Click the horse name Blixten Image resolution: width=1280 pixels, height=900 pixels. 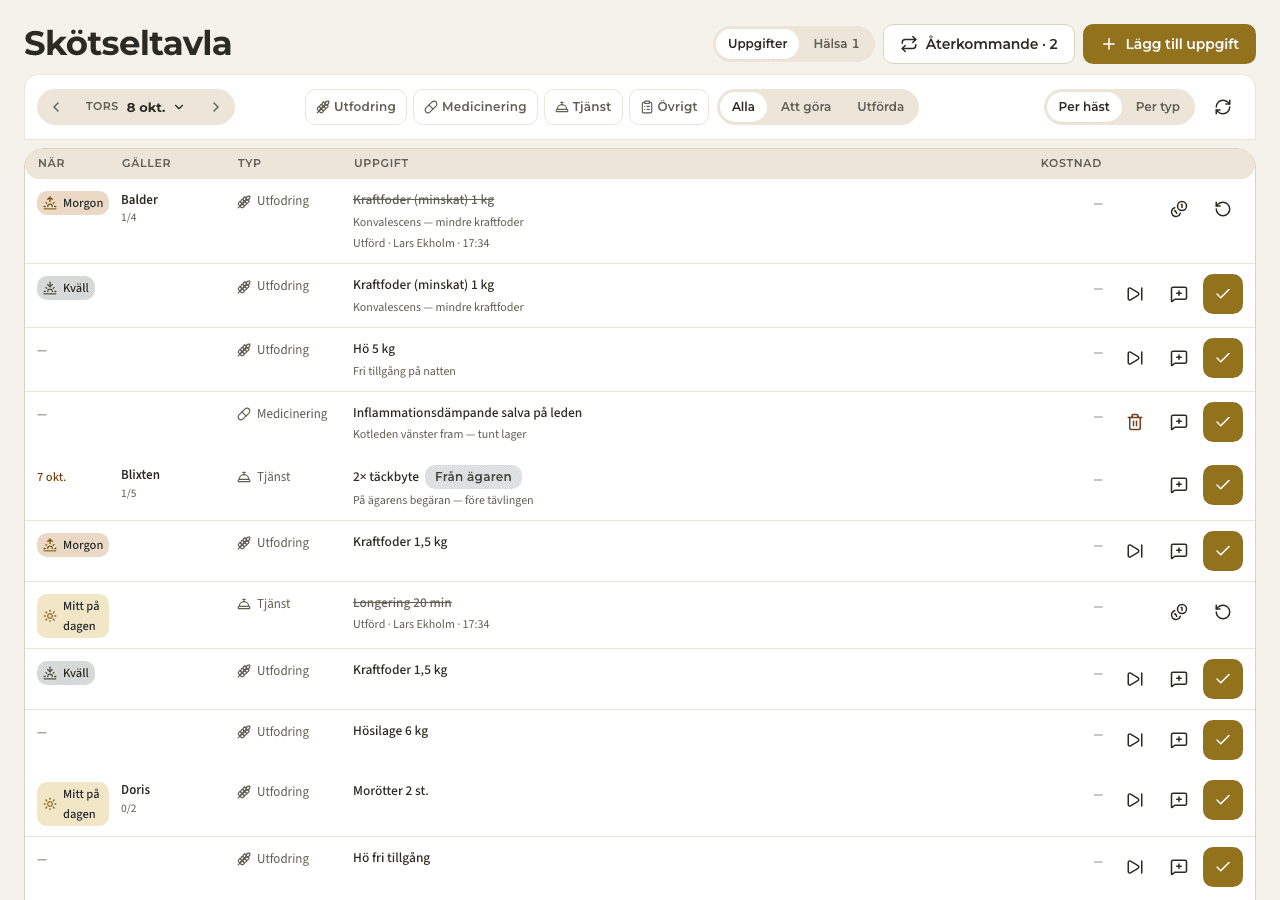tap(141, 475)
